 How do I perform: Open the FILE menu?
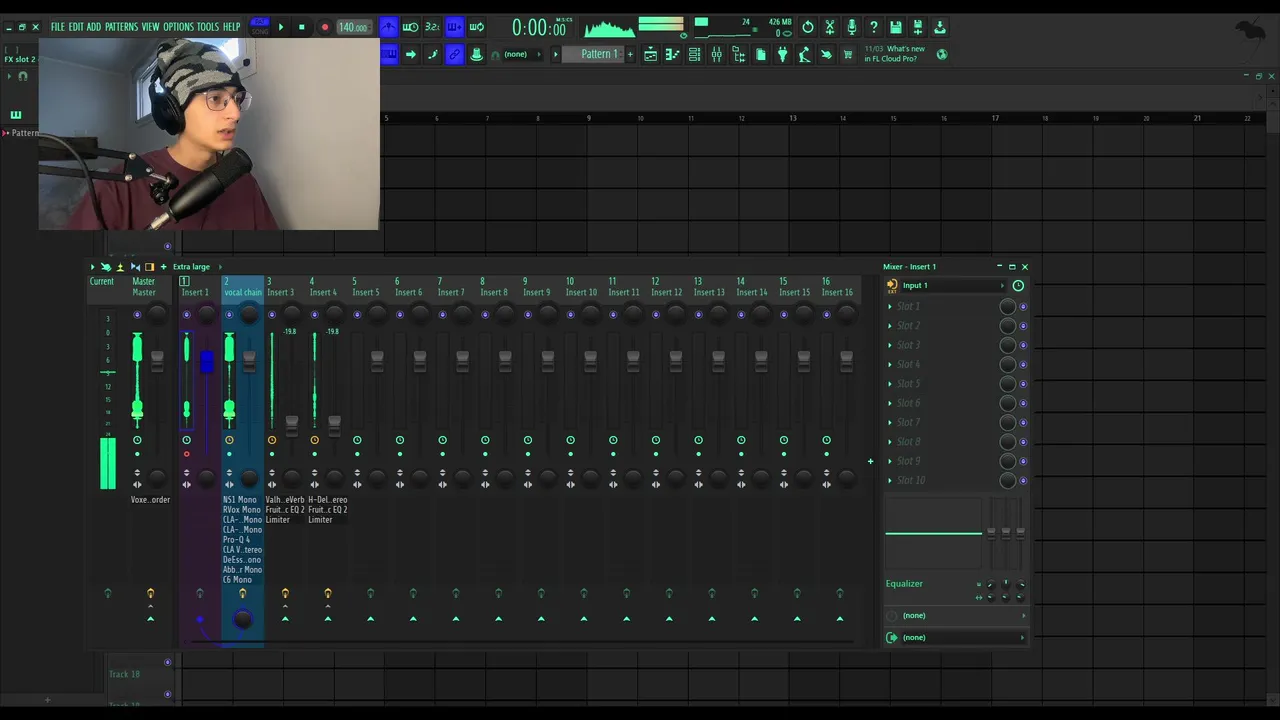(x=58, y=27)
